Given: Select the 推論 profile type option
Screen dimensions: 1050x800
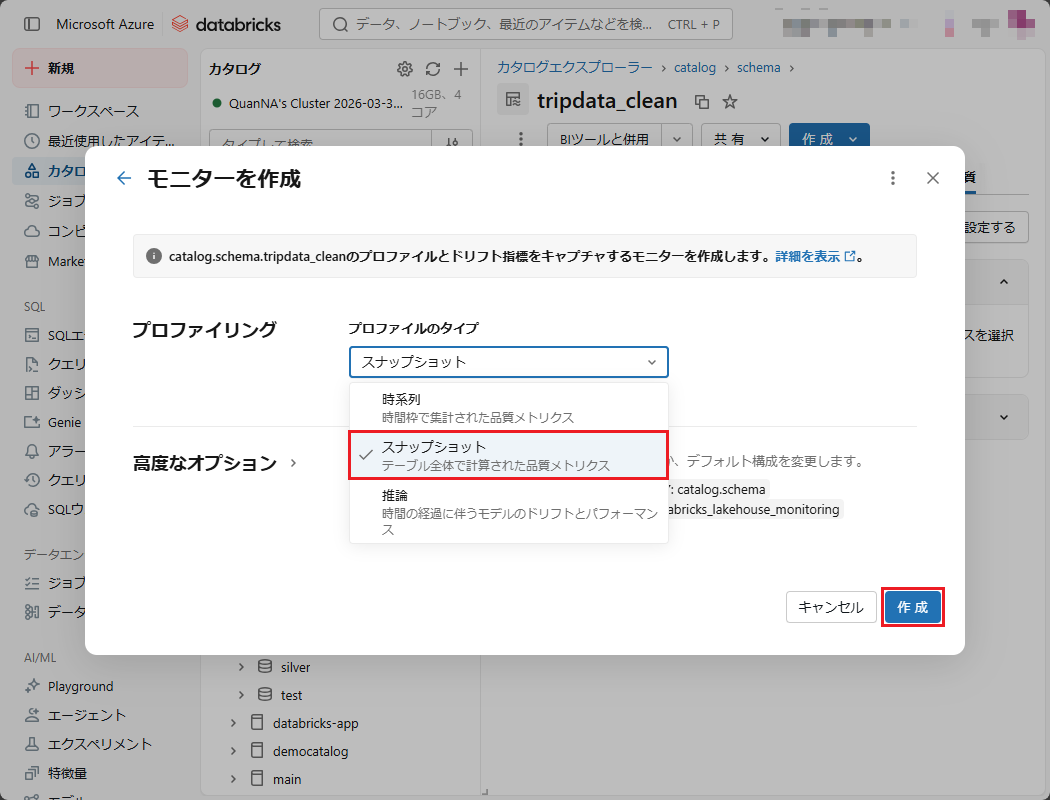Looking at the screenshot, I should [508, 511].
